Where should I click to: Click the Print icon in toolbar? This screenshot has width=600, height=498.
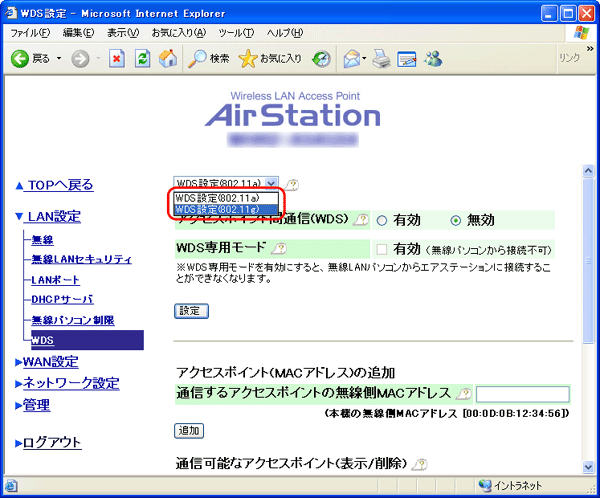click(381, 59)
